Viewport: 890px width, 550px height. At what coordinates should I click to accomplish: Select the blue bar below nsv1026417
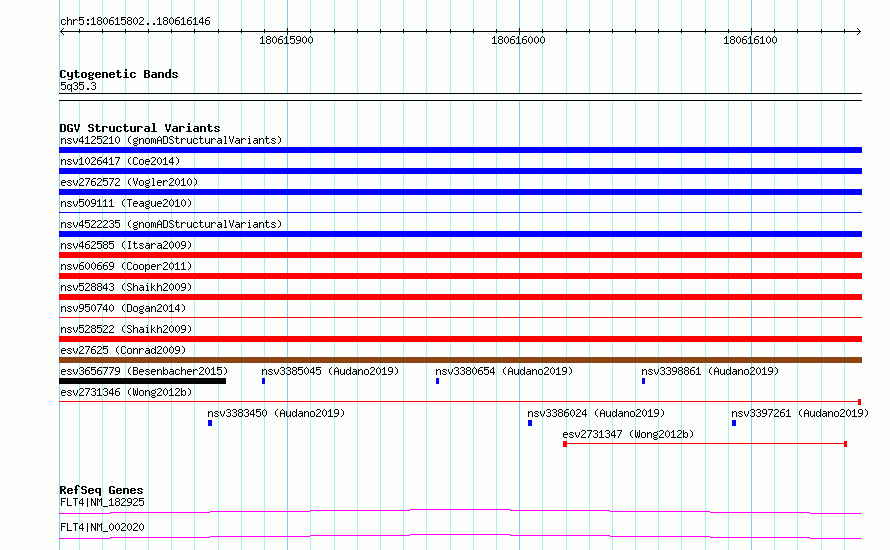pos(460,171)
